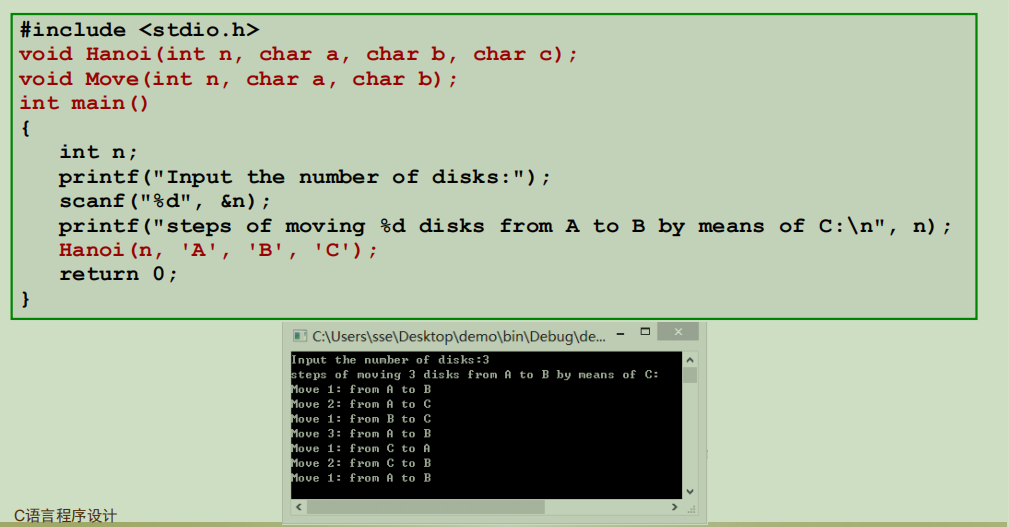Screen dimensions: 1009x527
Task: Click the '#include <stdio.h>' code line
Action: click(140, 30)
